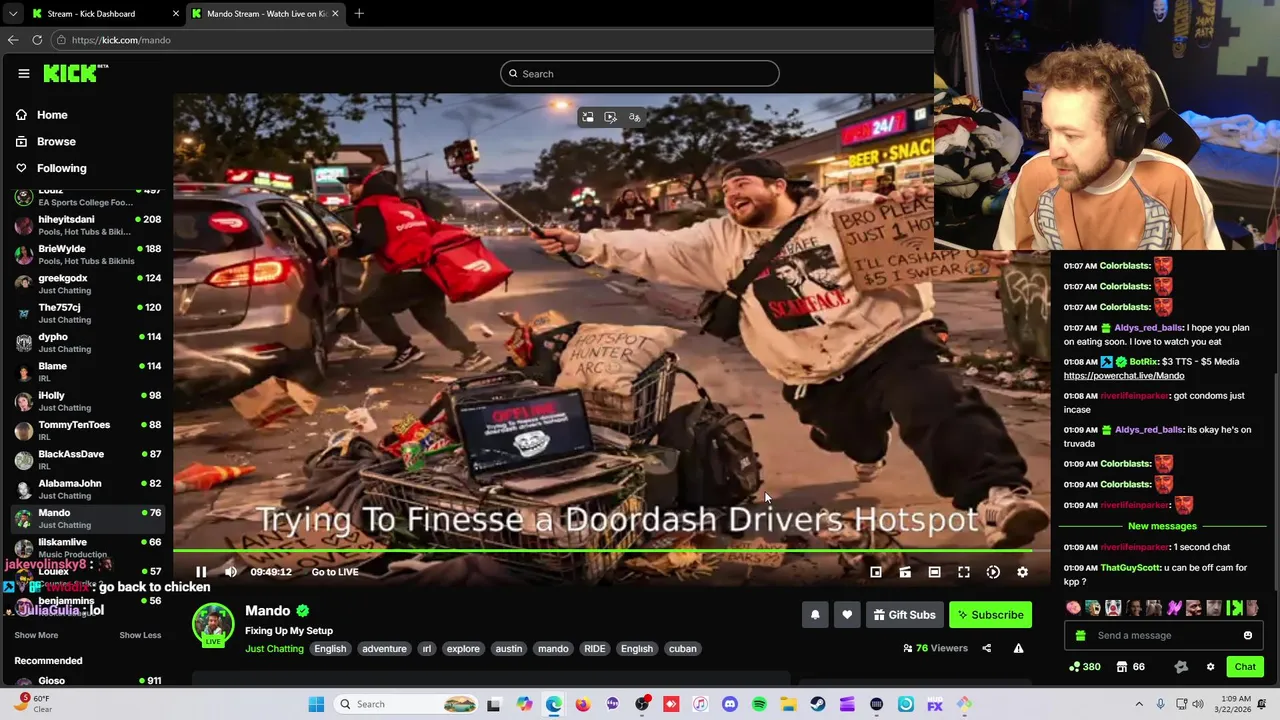Enter fullscreen video mode

pos(964,572)
